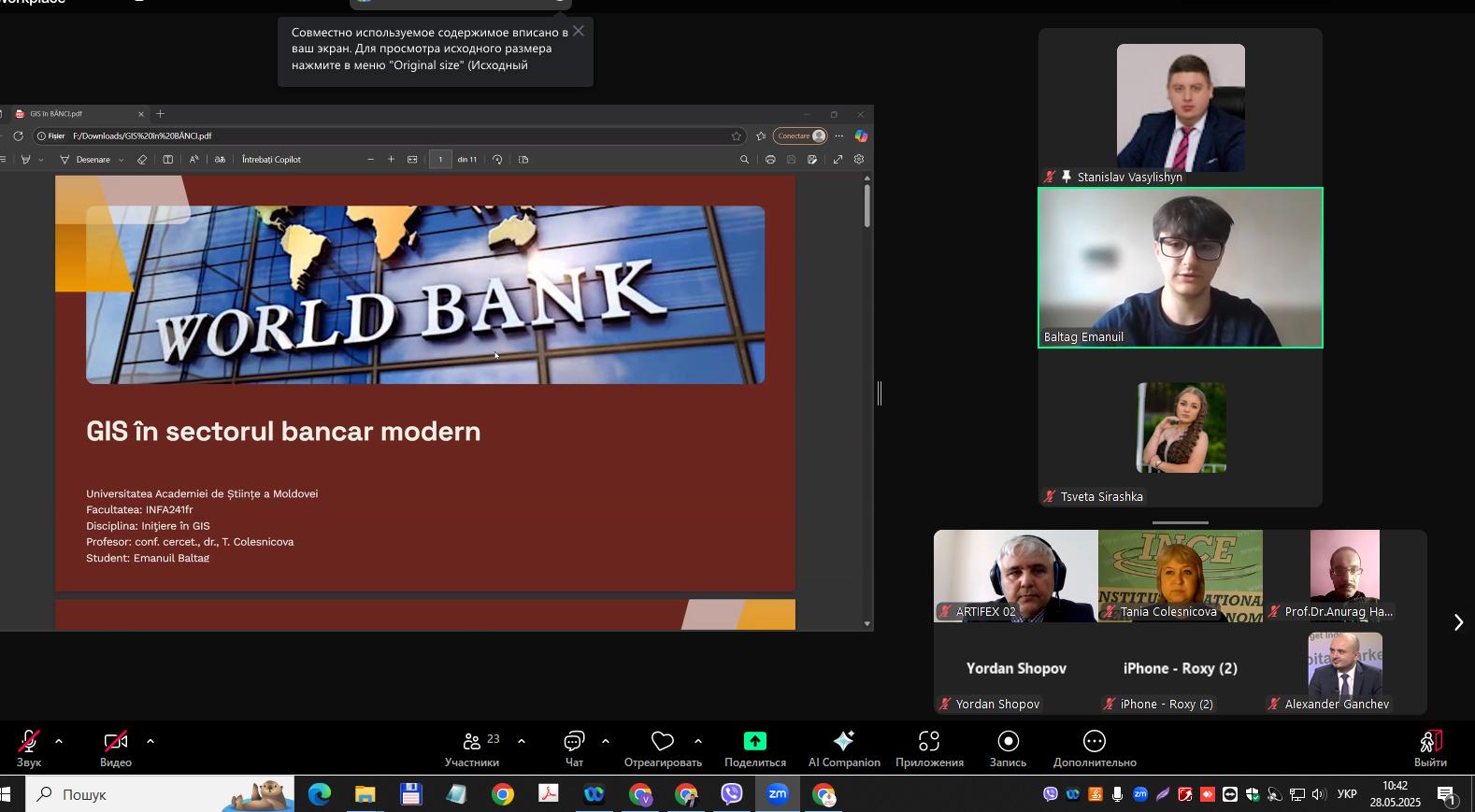The image size is (1475, 812).
Task: Open the Windows notification center
Action: click(x=1447, y=795)
